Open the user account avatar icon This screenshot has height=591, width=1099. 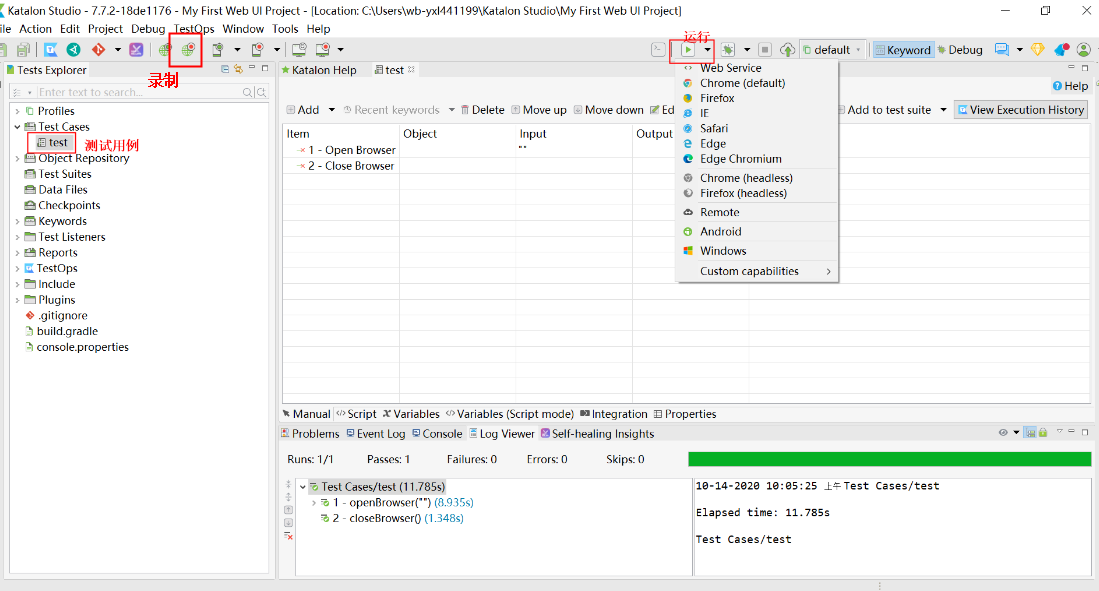pyautogui.click(x=1084, y=50)
